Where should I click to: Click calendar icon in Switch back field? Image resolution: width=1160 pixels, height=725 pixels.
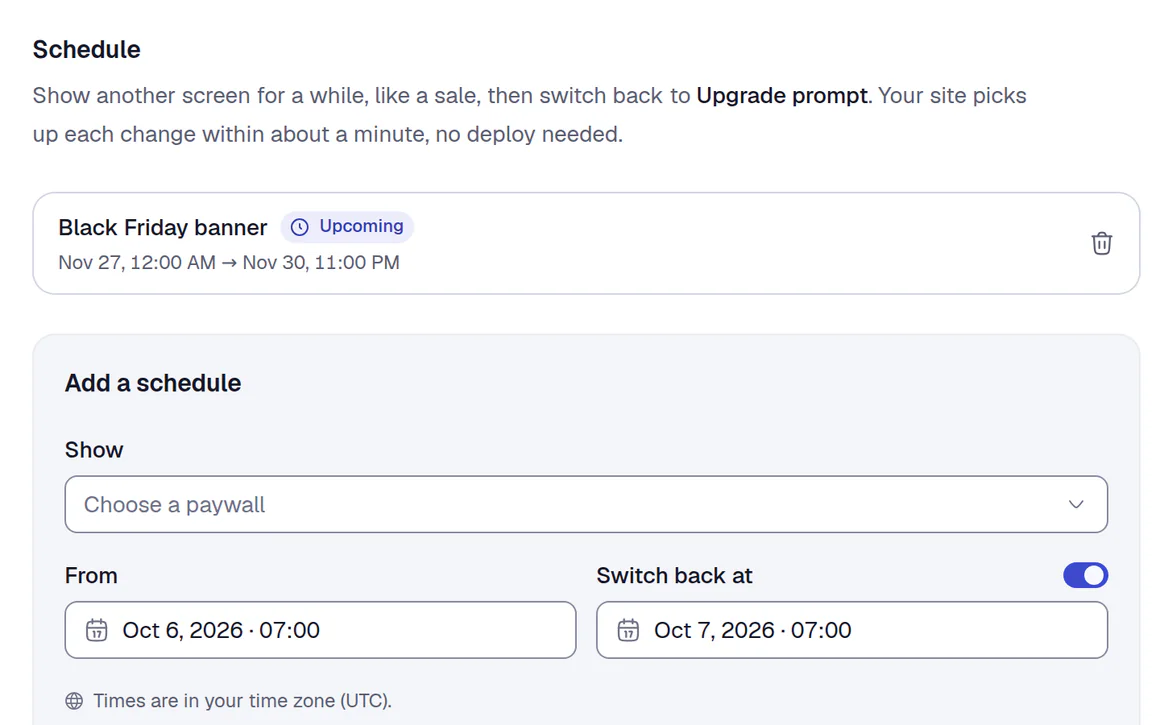tap(628, 630)
